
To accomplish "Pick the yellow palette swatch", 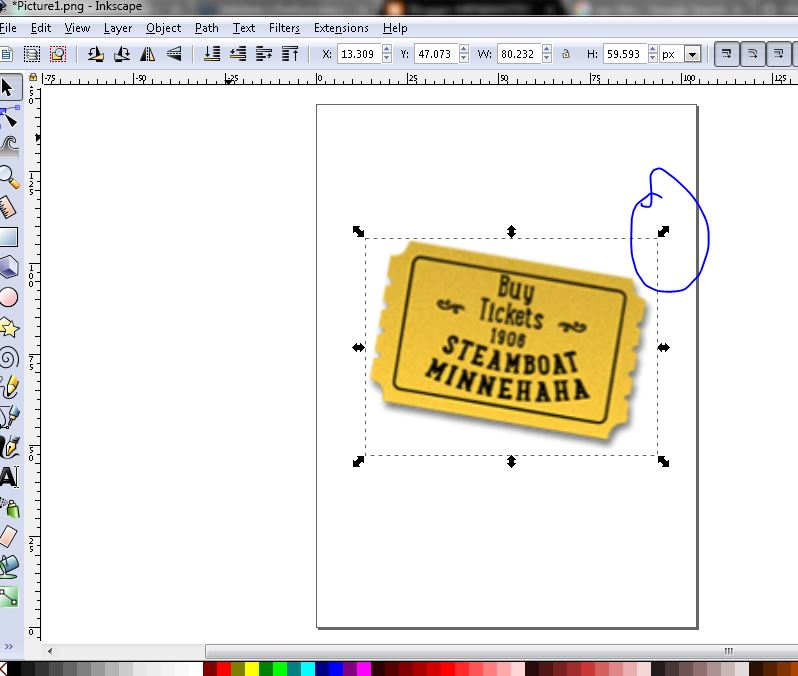I will point(252,669).
